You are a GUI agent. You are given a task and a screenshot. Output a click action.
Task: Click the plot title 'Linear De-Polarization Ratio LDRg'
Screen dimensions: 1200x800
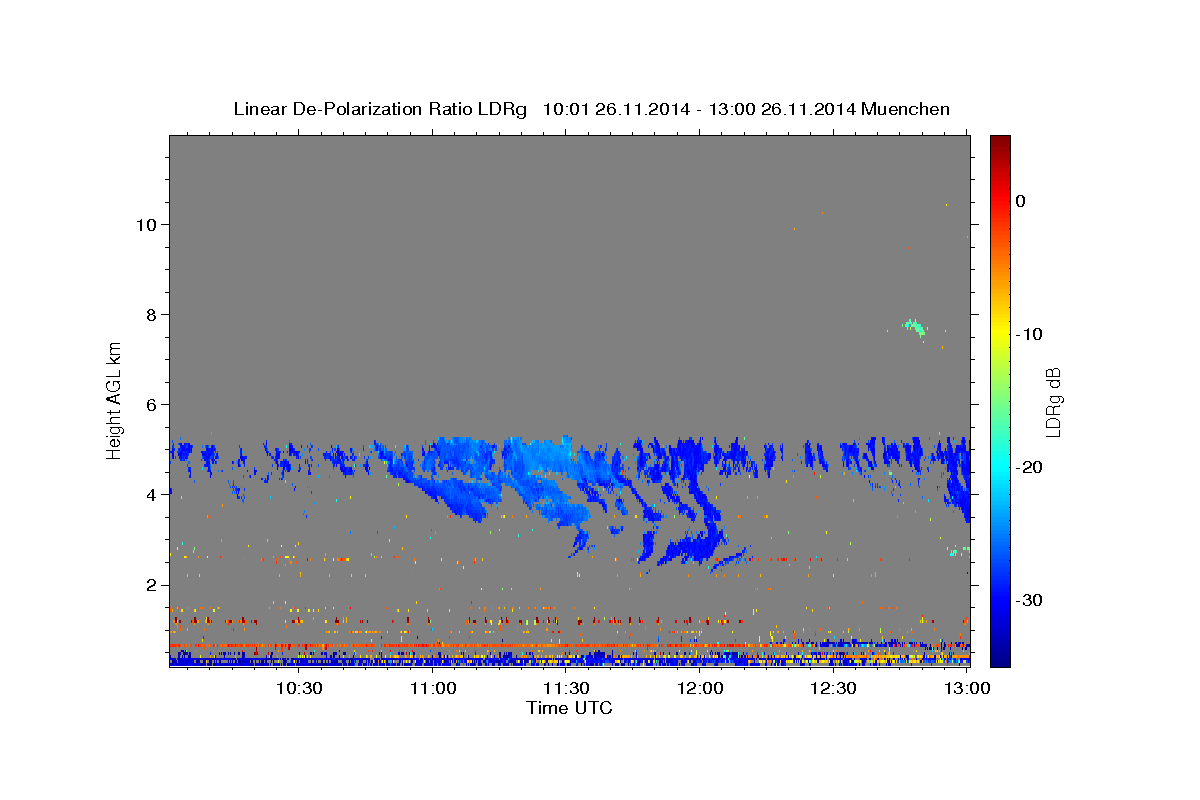pos(379,109)
